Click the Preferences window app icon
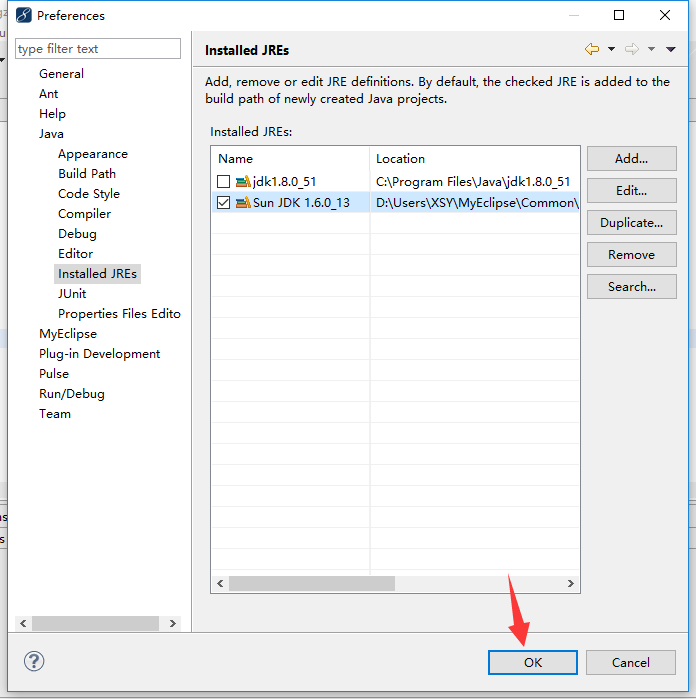696x699 pixels. (24, 15)
